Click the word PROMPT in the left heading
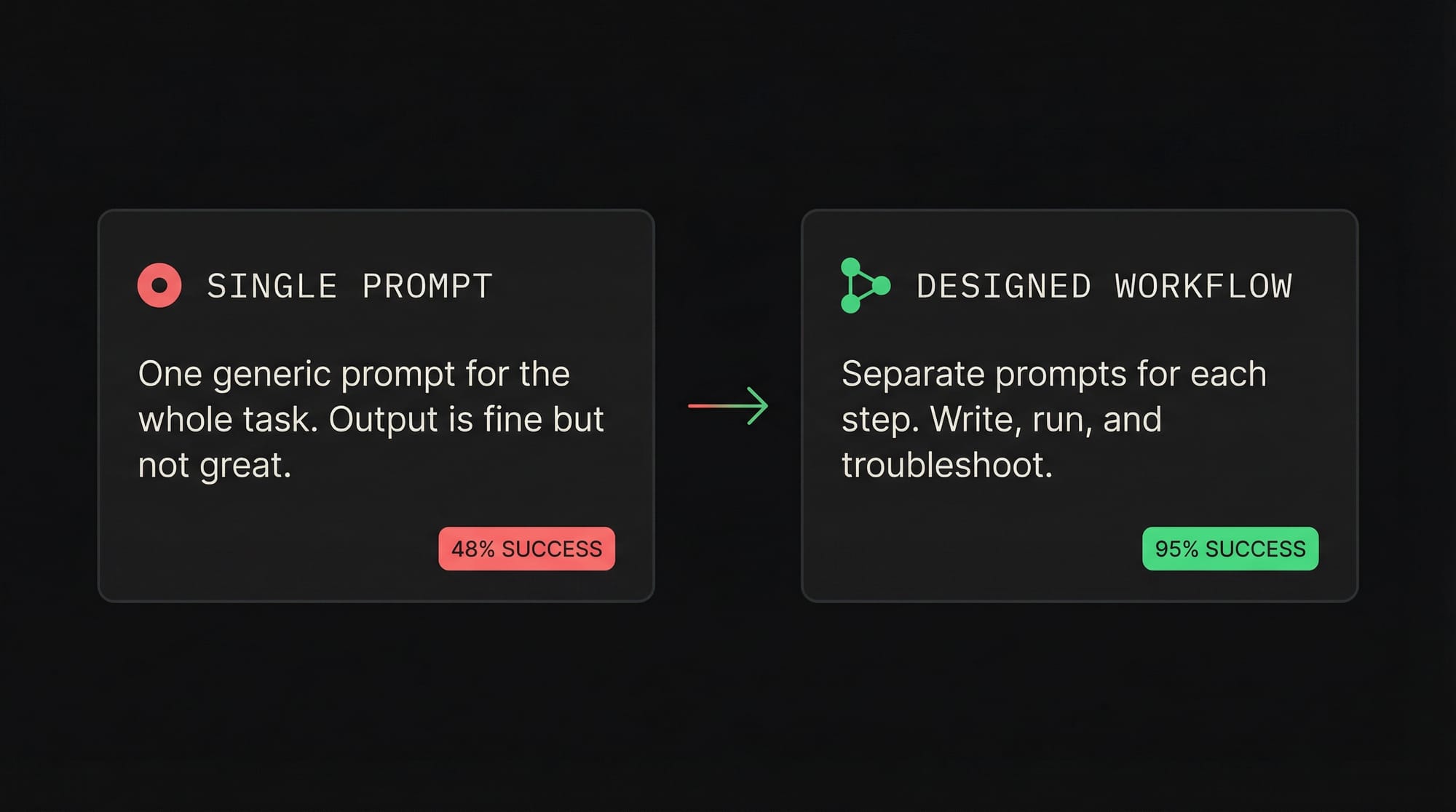The image size is (1456, 812). click(x=427, y=286)
